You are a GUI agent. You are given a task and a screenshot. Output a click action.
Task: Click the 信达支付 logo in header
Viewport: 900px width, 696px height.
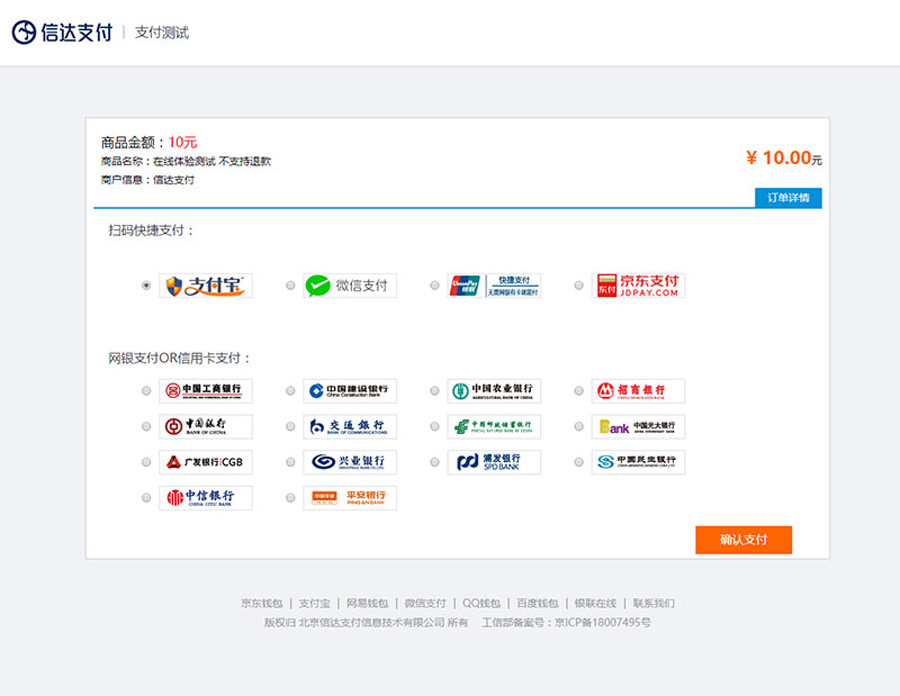(x=62, y=32)
